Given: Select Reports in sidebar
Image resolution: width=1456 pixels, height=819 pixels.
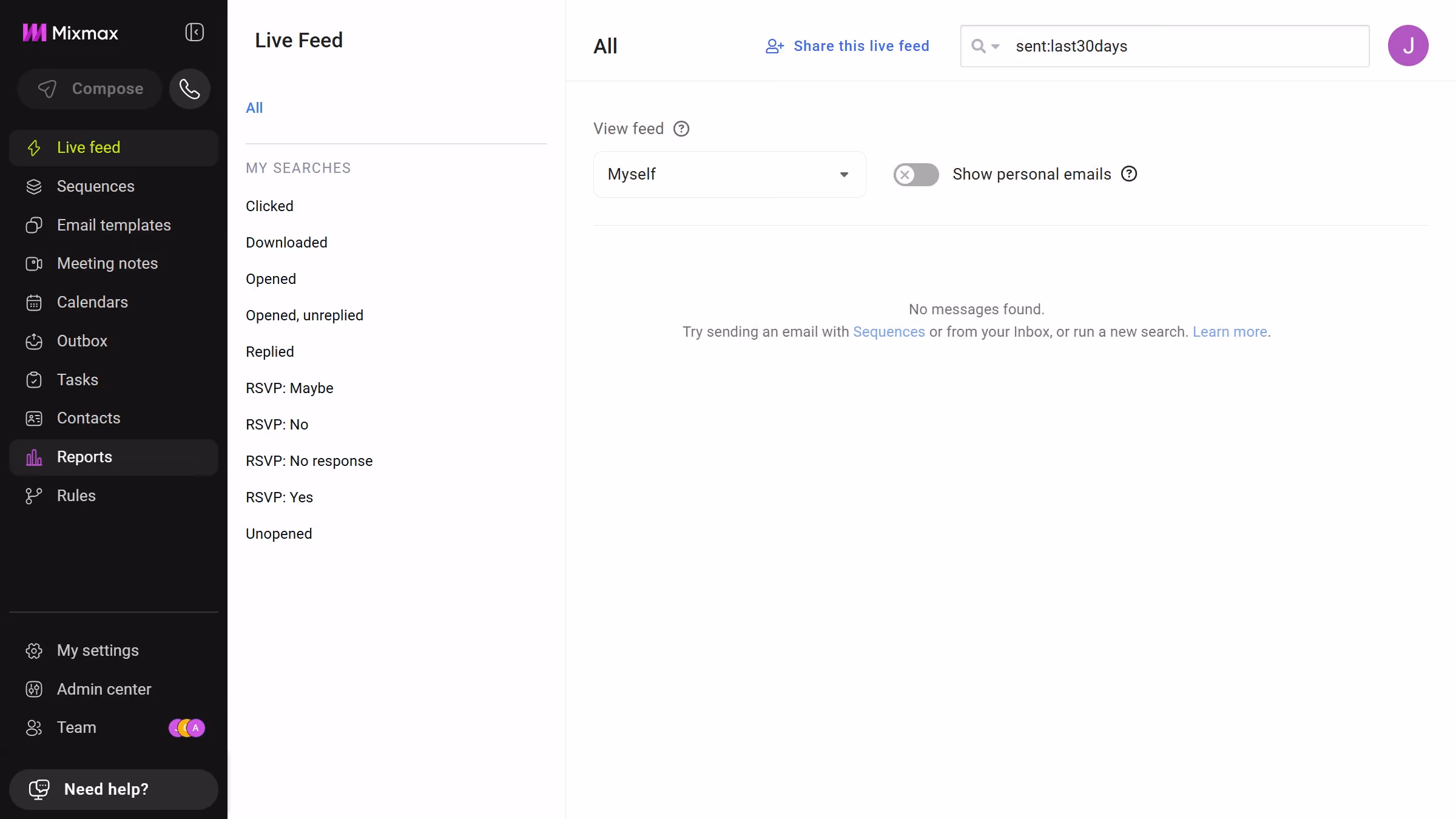Looking at the screenshot, I should point(113,457).
